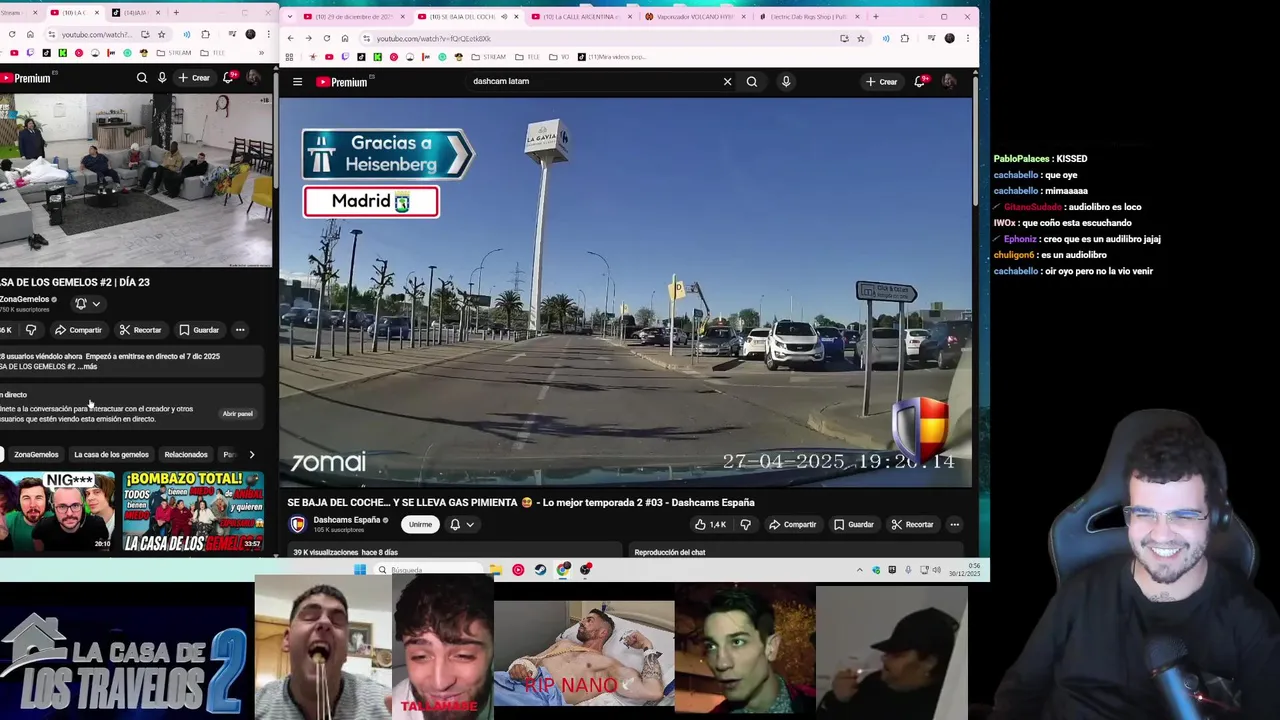Mute audio on 'SE BAJA DEL COCHE' tab
Screen dimensions: 1280x720
503,16
